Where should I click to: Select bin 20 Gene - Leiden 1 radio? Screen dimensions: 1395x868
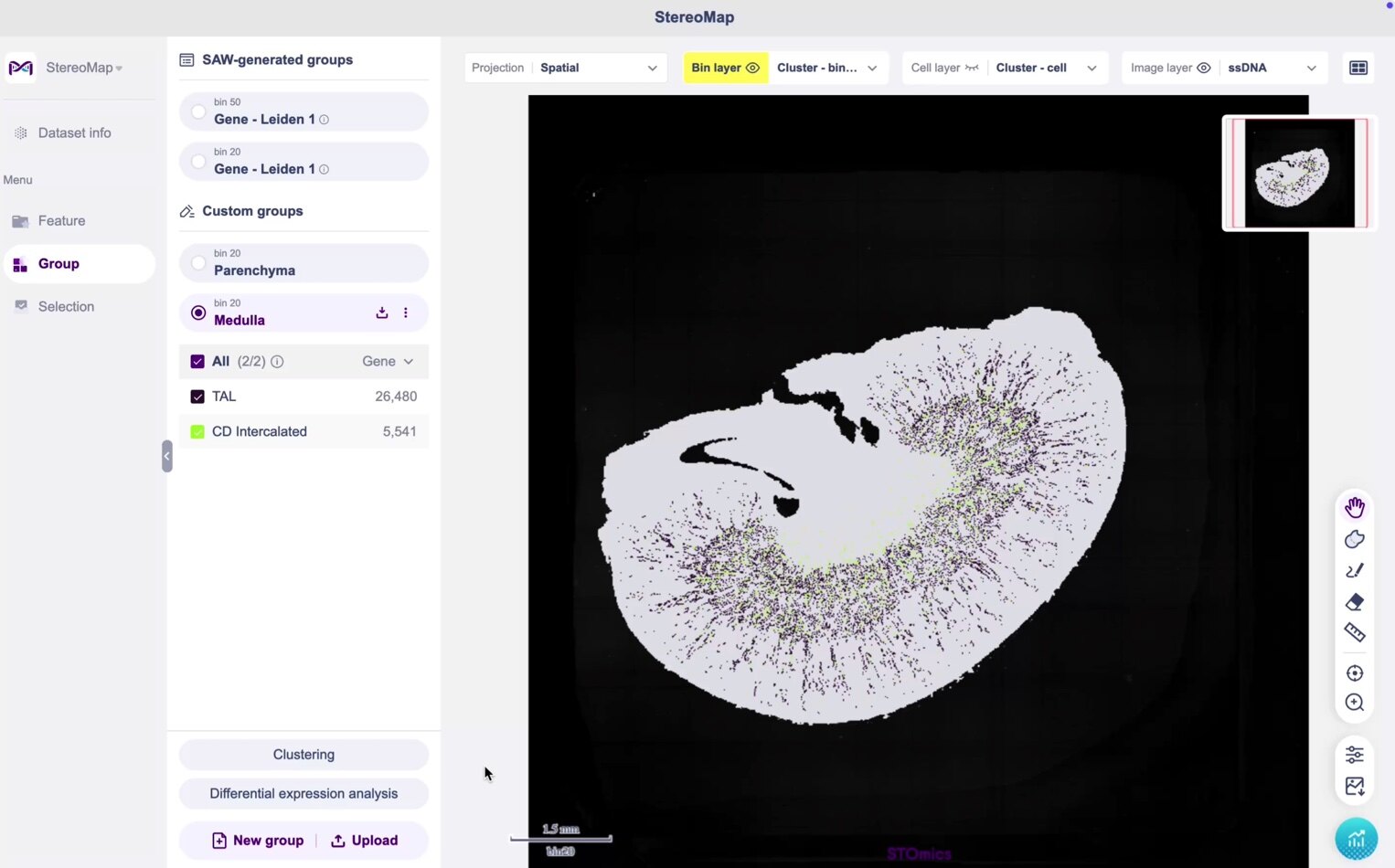click(x=198, y=162)
